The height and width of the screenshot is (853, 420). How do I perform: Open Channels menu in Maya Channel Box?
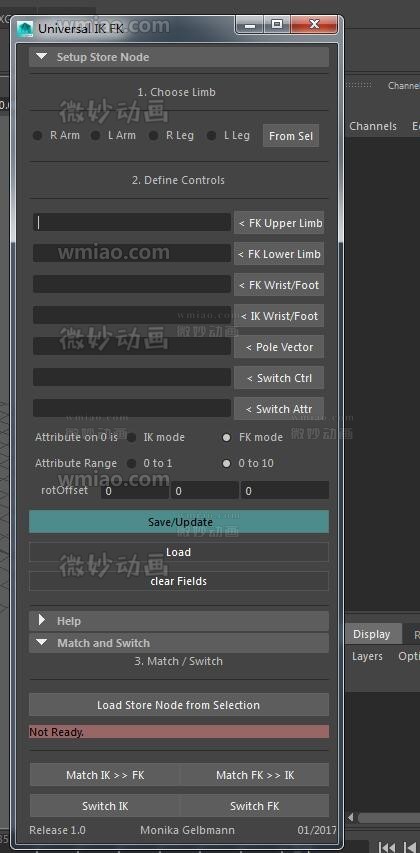tap(373, 126)
